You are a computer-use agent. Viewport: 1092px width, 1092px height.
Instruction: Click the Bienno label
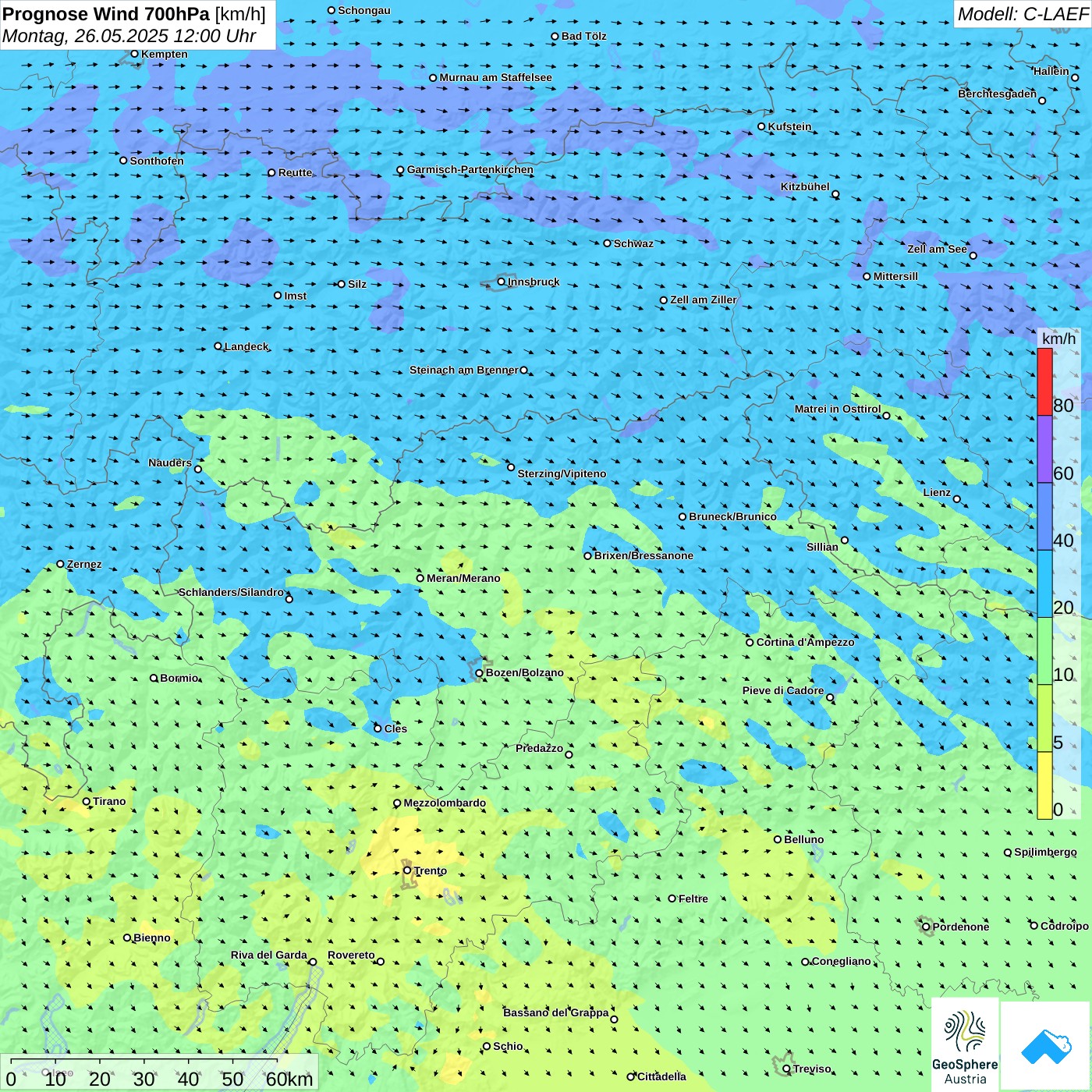click(151, 938)
